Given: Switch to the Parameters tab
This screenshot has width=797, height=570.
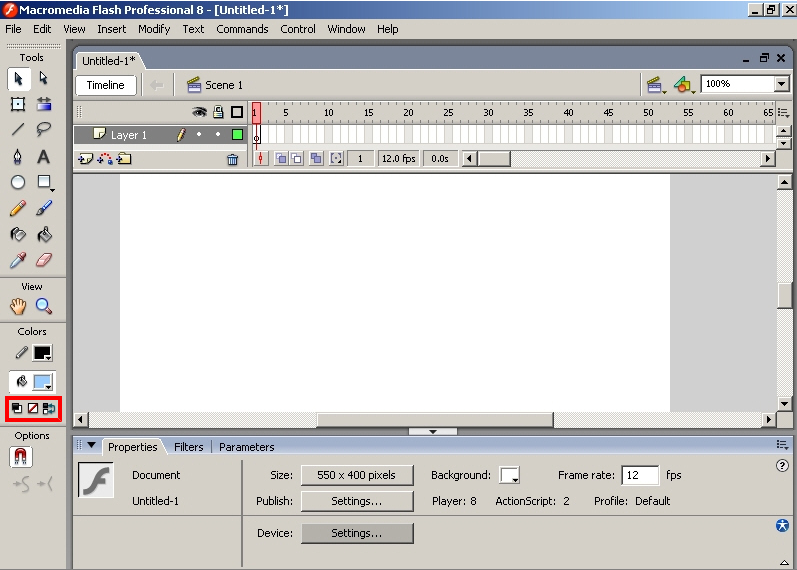Looking at the screenshot, I should pyautogui.click(x=247, y=447).
